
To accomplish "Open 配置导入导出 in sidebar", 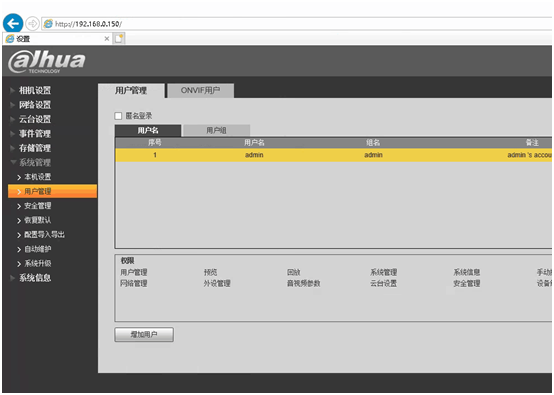I will (44, 235).
